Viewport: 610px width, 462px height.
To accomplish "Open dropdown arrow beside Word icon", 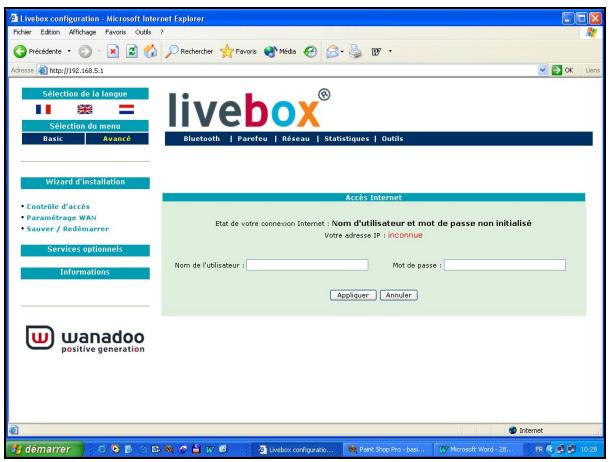I will coord(390,51).
